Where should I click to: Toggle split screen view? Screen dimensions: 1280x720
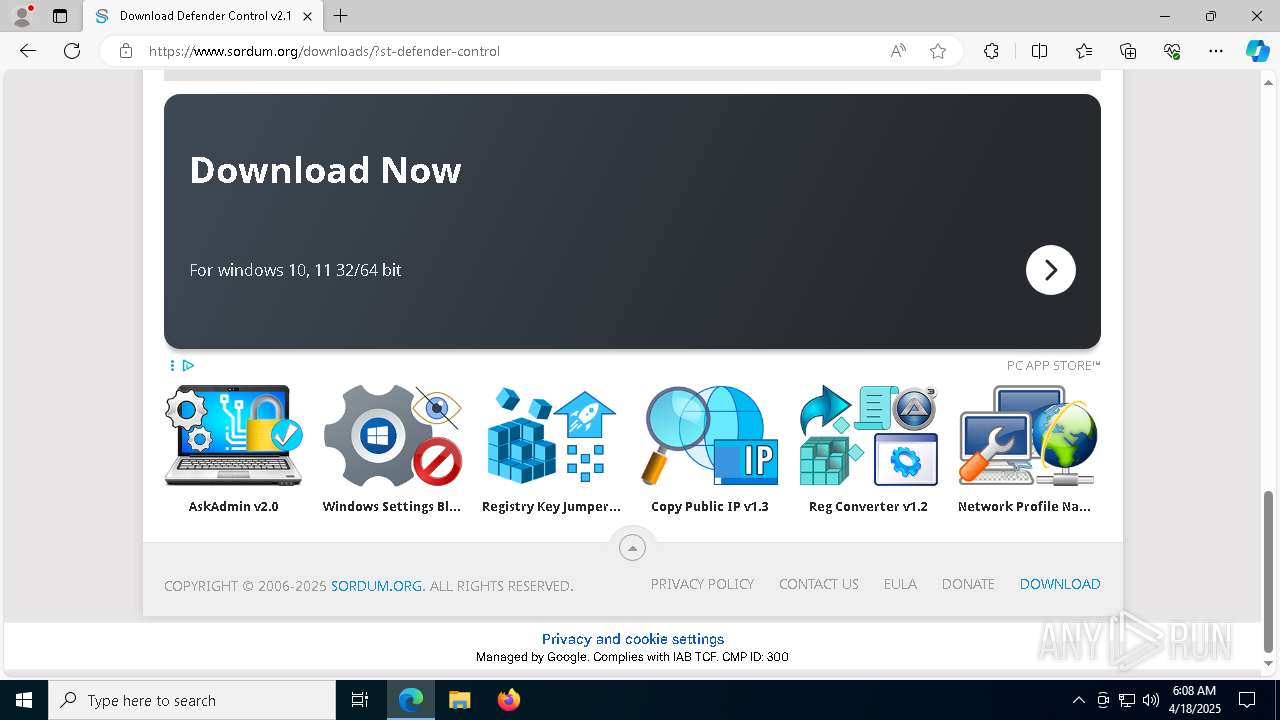coord(1039,51)
